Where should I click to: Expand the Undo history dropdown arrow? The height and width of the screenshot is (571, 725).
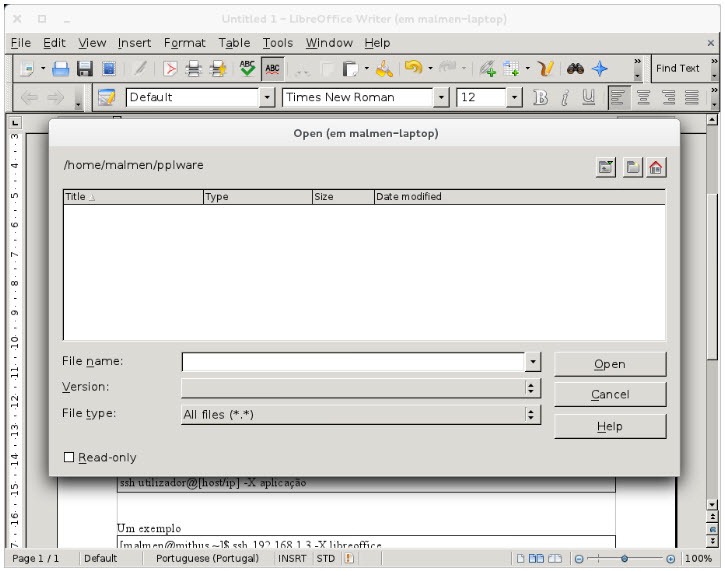[x=430, y=68]
